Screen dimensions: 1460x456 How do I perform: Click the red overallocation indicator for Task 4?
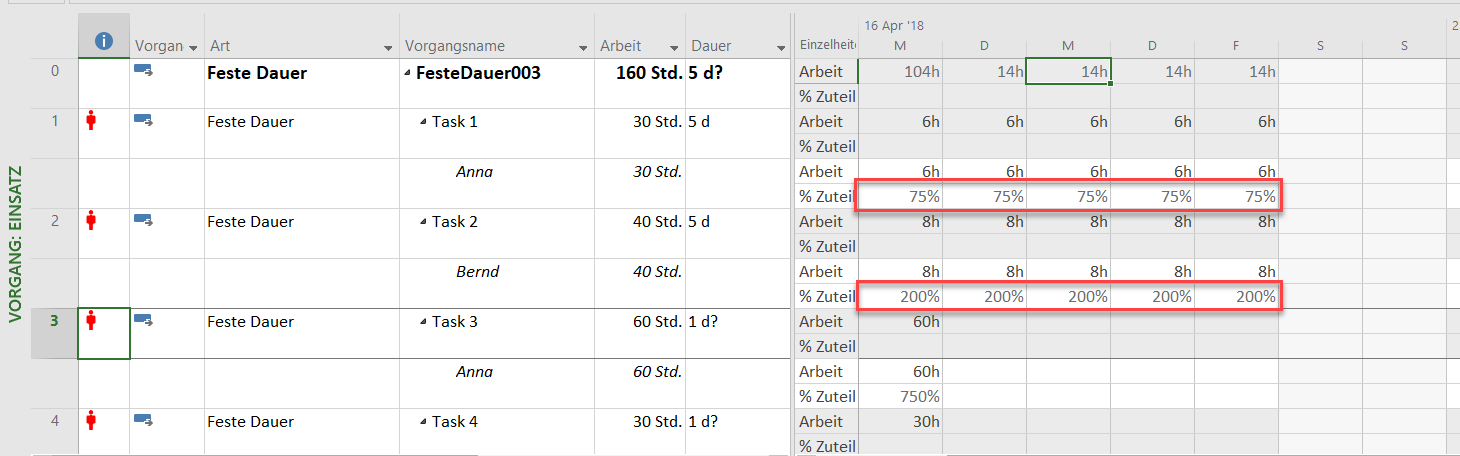click(92, 421)
